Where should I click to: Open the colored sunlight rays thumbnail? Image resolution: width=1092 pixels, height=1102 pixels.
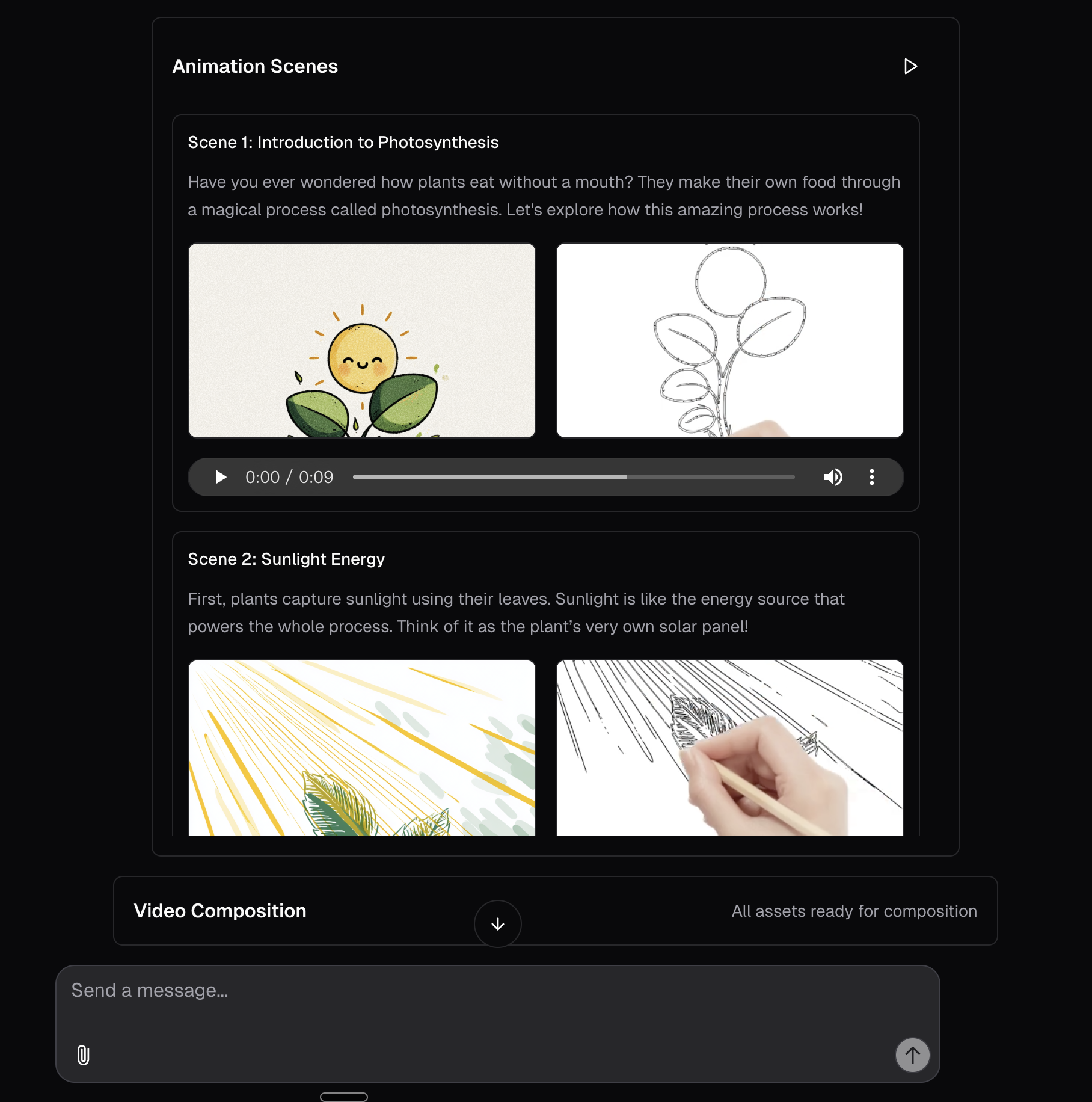362,748
